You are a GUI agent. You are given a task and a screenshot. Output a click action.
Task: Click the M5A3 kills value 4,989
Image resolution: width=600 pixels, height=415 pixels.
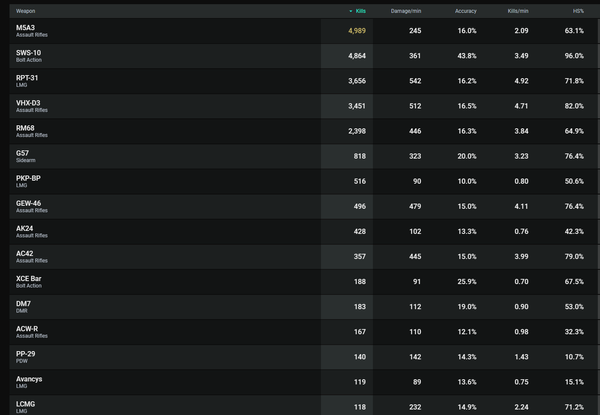357,31
